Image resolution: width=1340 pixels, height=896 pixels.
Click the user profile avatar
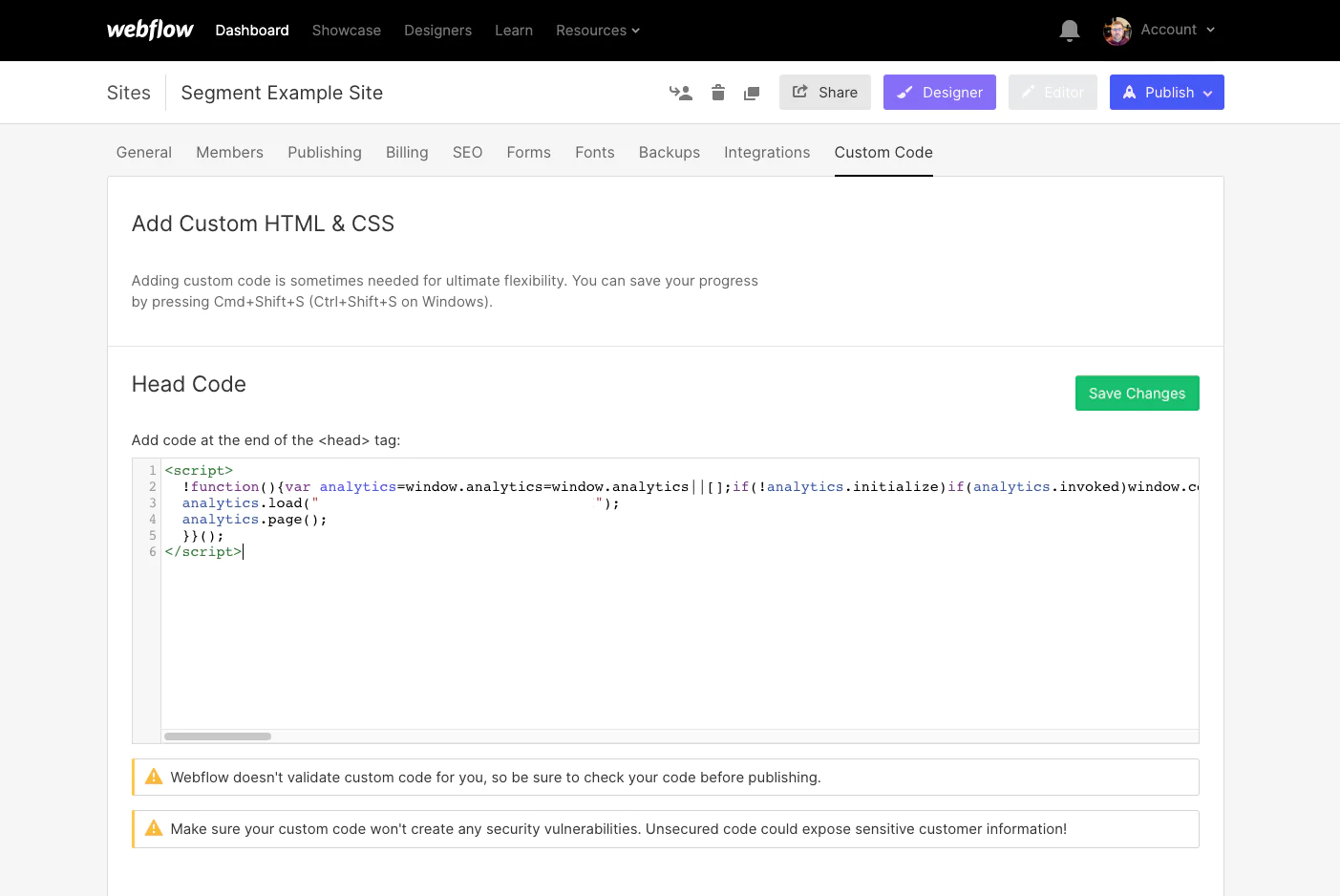pos(1117,31)
